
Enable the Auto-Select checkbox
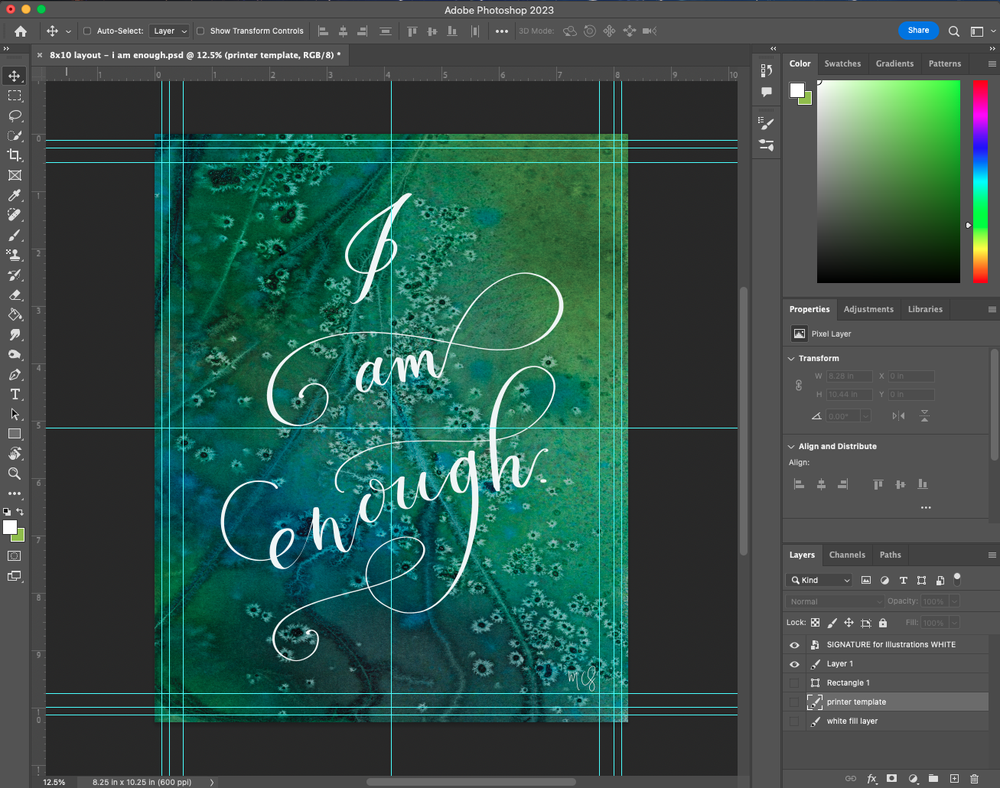click(87, 31)
